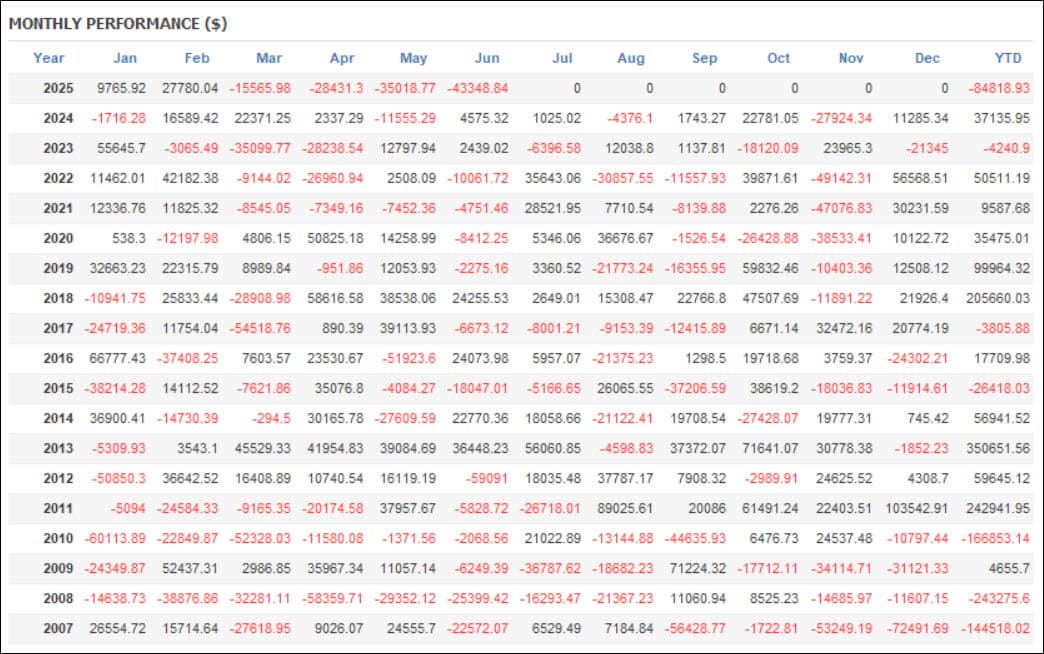Select the Mar column header

click(269, 58)
